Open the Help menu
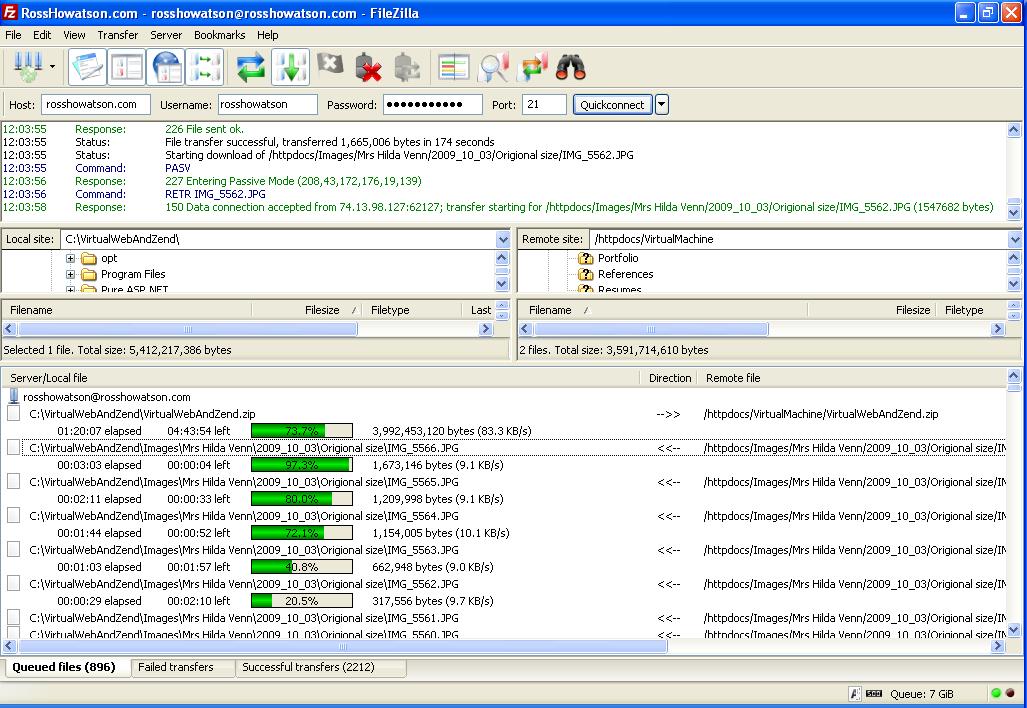The height and width of the screenshot is (708, 1027). point(267,35)
